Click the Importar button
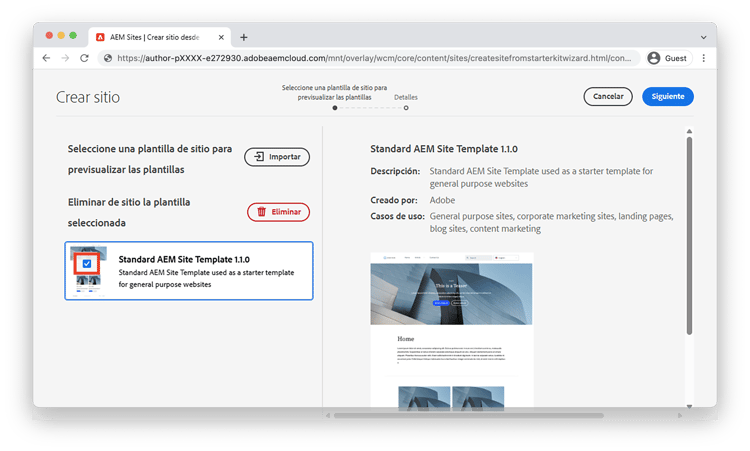Screen dimensions: 750x451 coord(277,157)
